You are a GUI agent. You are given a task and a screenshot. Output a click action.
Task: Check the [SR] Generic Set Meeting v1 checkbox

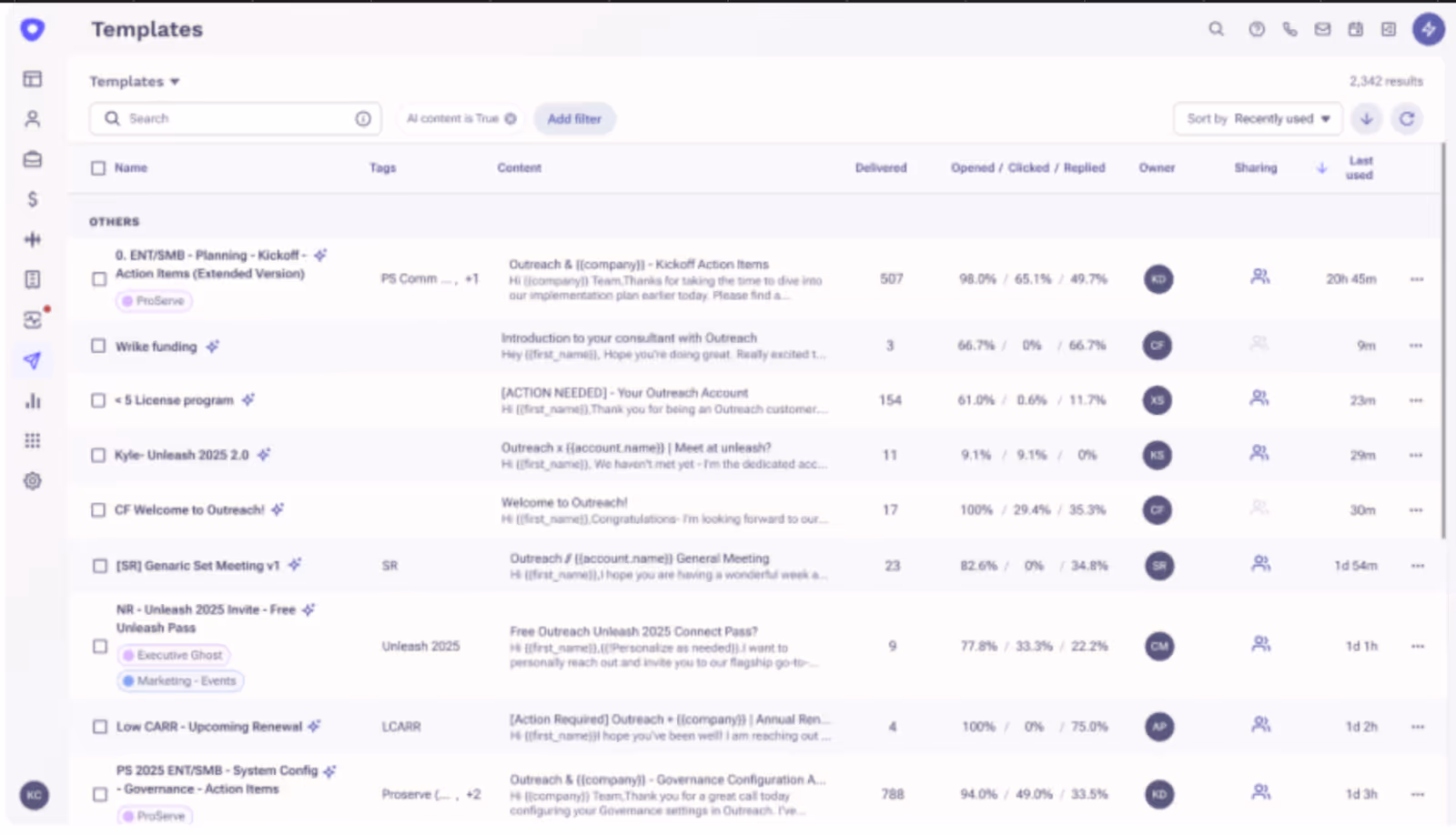coord(100,566)
